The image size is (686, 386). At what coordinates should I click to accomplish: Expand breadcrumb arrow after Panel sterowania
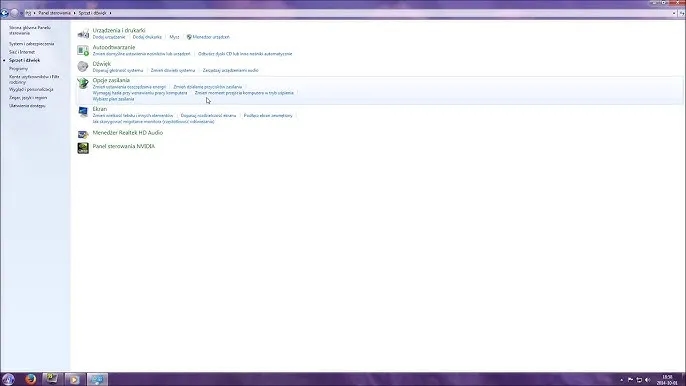[74, 13]
